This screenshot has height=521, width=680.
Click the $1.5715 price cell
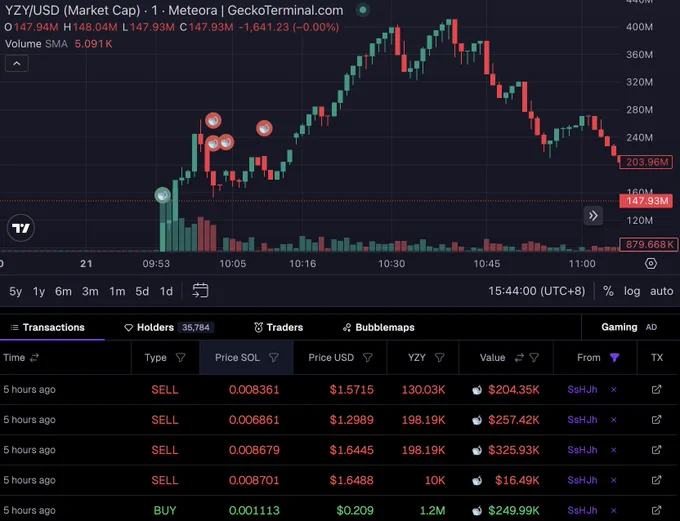[351, 390]
